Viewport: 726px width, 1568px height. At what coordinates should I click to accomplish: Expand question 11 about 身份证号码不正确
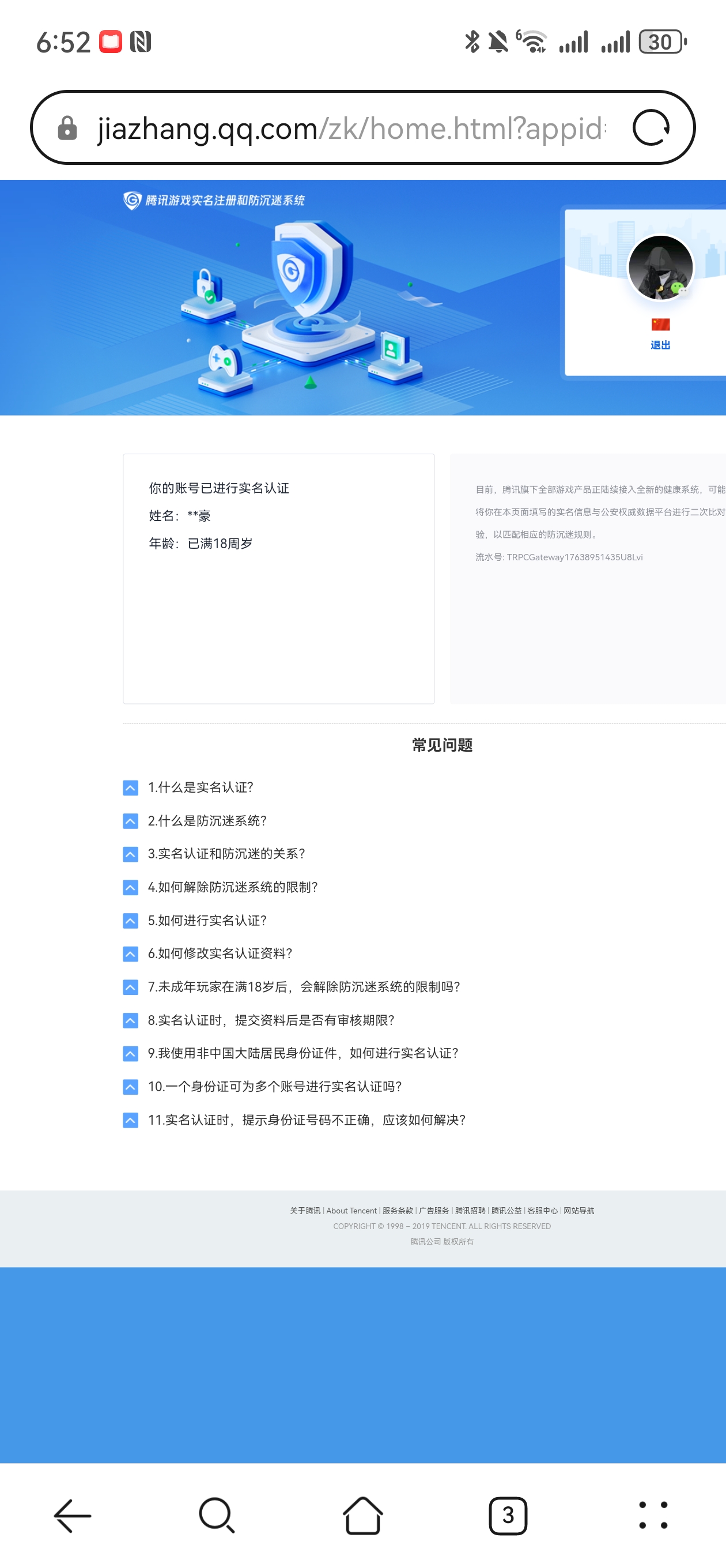[x=306, y=1120]
